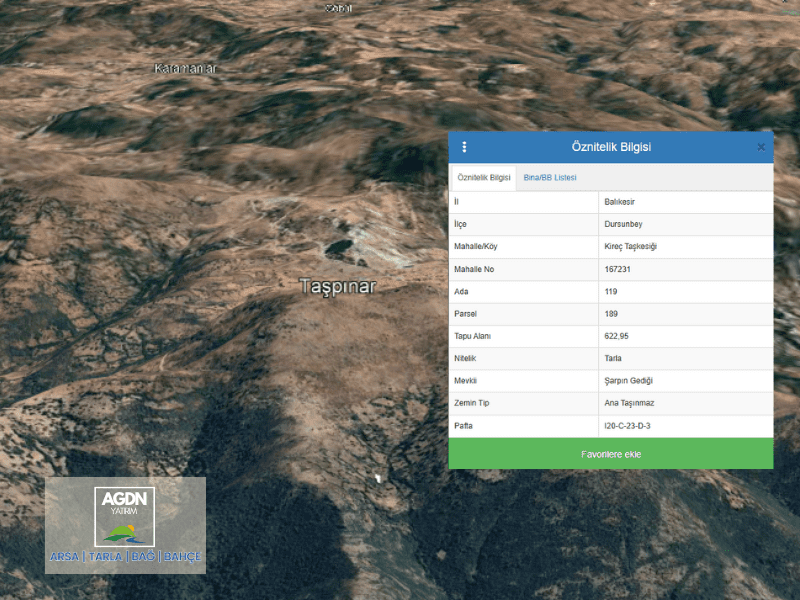Click the Zemin Tip value Ana Taşınmaz

click(x=629, y=403)
